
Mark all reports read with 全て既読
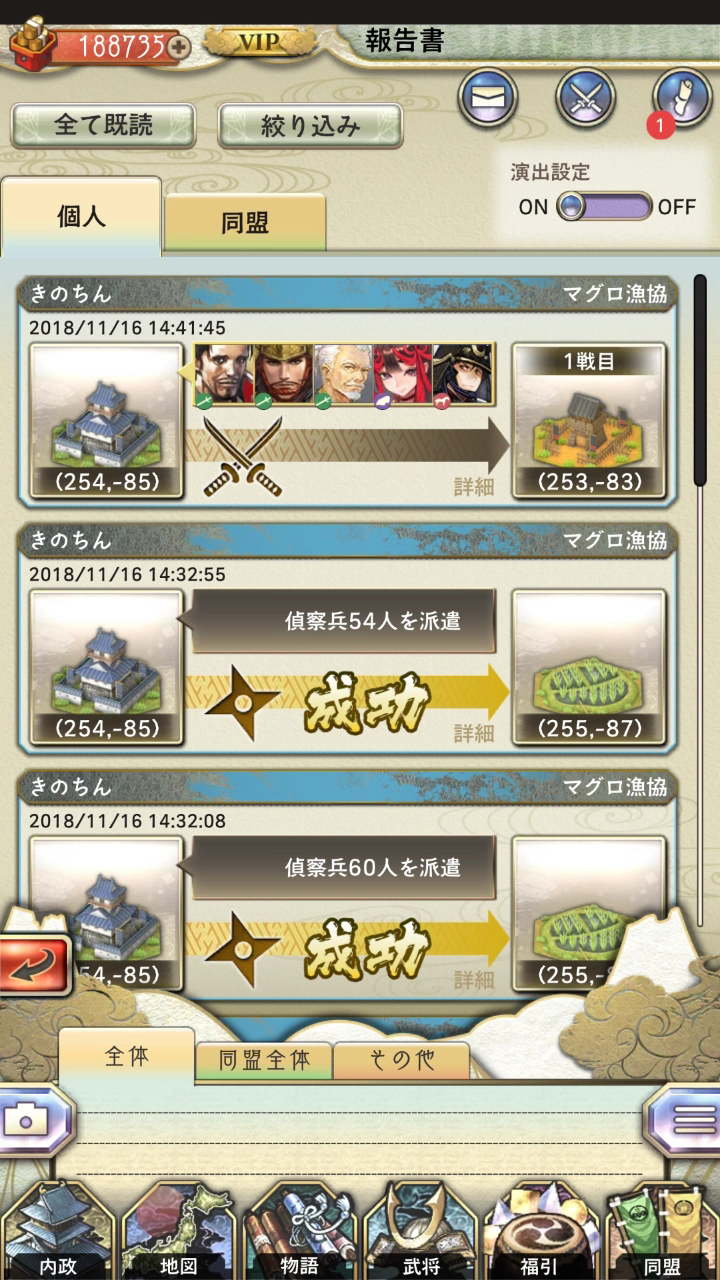pos(103,126)
